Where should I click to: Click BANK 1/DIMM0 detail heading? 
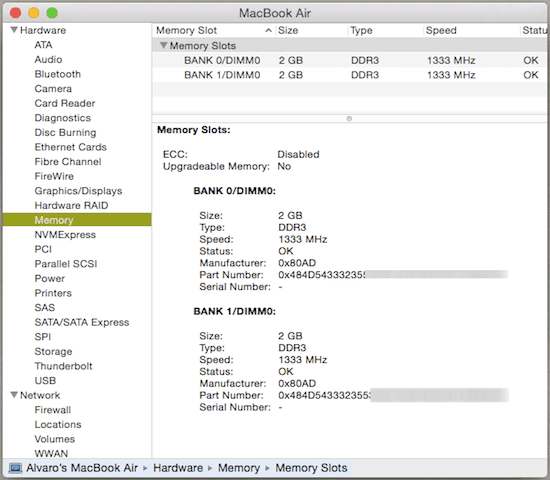click(x=235, y=311)
